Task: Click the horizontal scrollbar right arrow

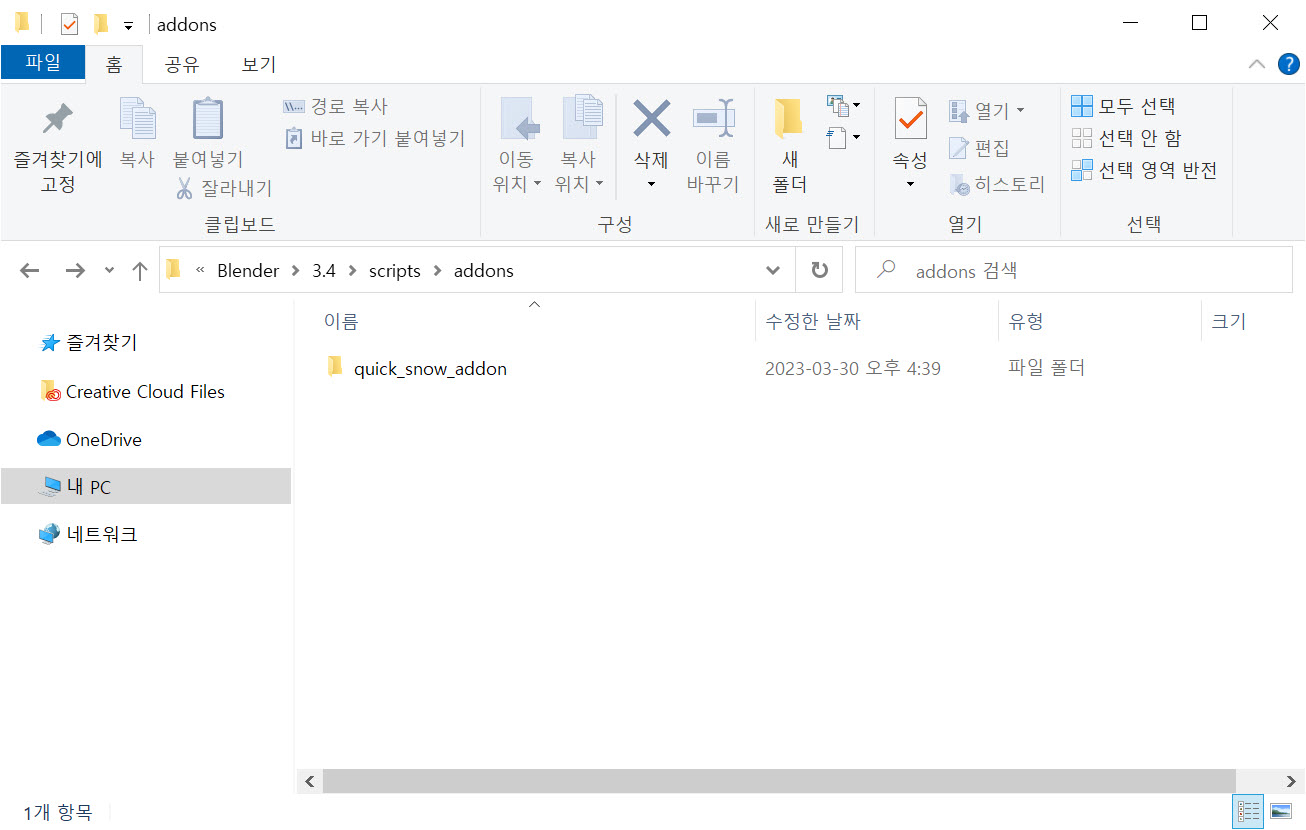Action: point(1292,781)
